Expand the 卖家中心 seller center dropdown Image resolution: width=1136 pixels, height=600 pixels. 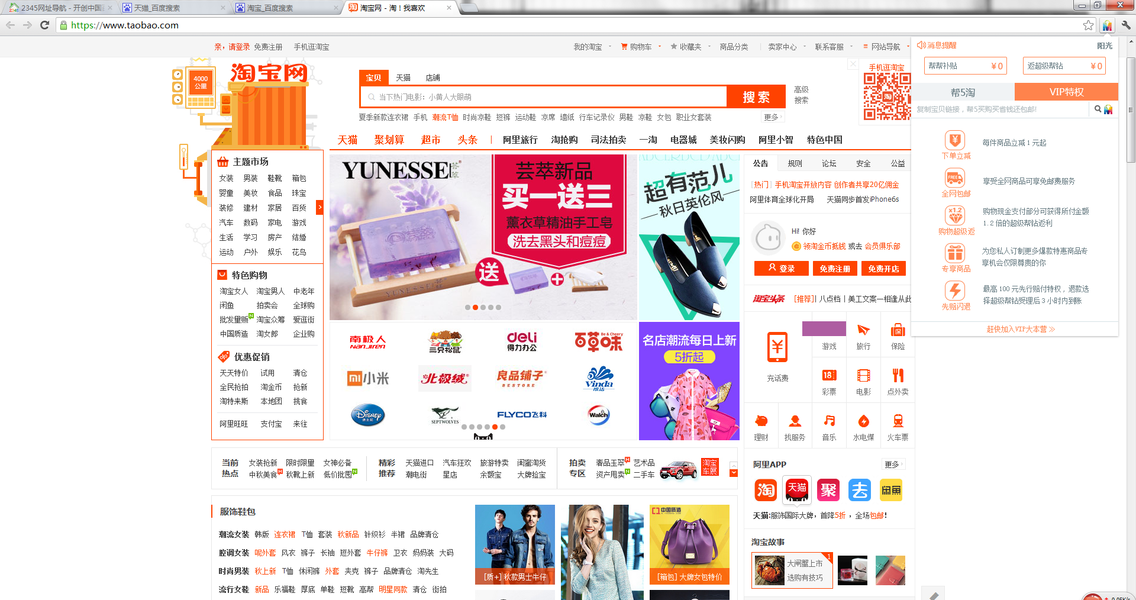click(785, 46)
